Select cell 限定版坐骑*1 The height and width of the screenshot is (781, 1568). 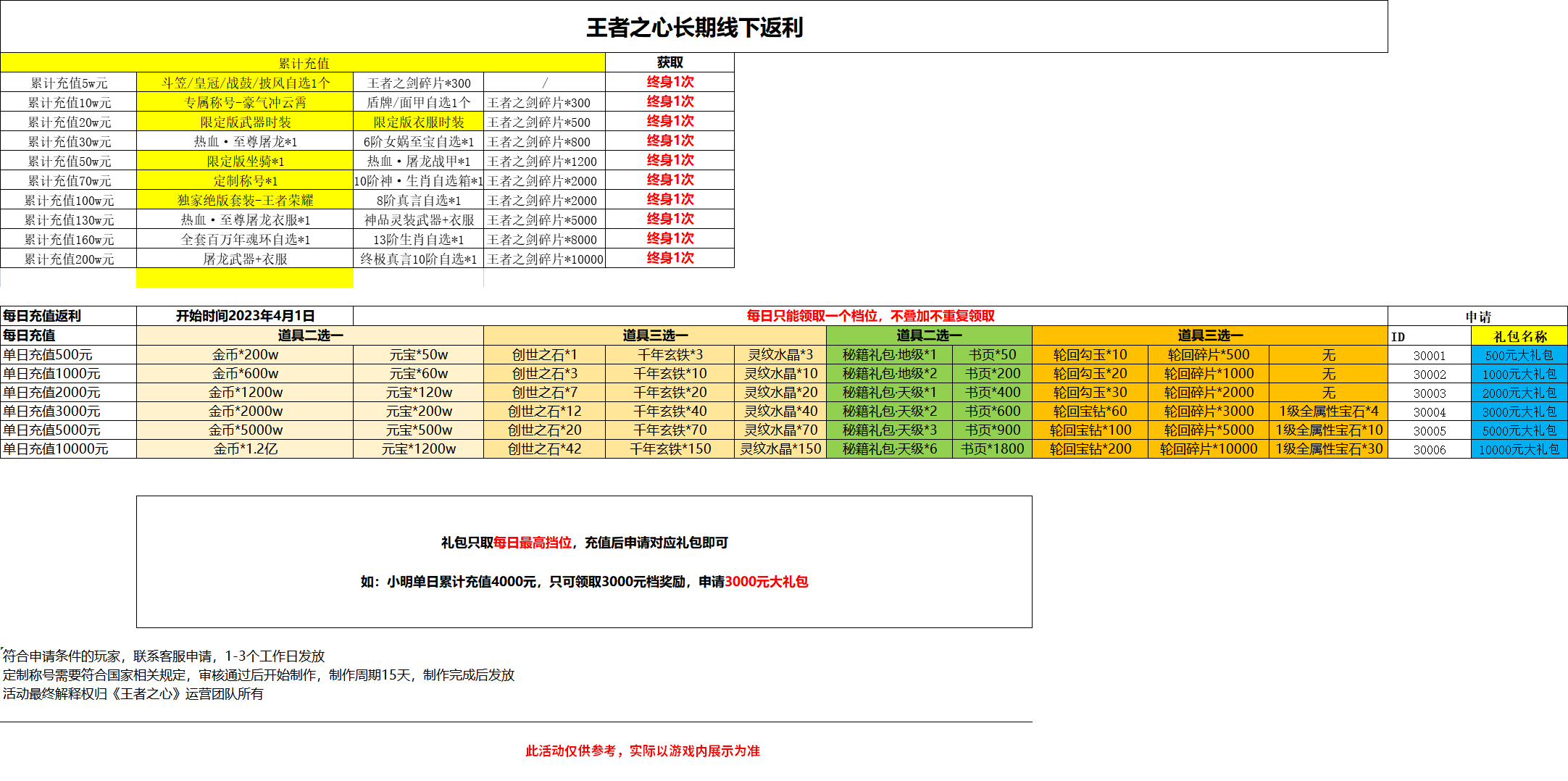245,161
